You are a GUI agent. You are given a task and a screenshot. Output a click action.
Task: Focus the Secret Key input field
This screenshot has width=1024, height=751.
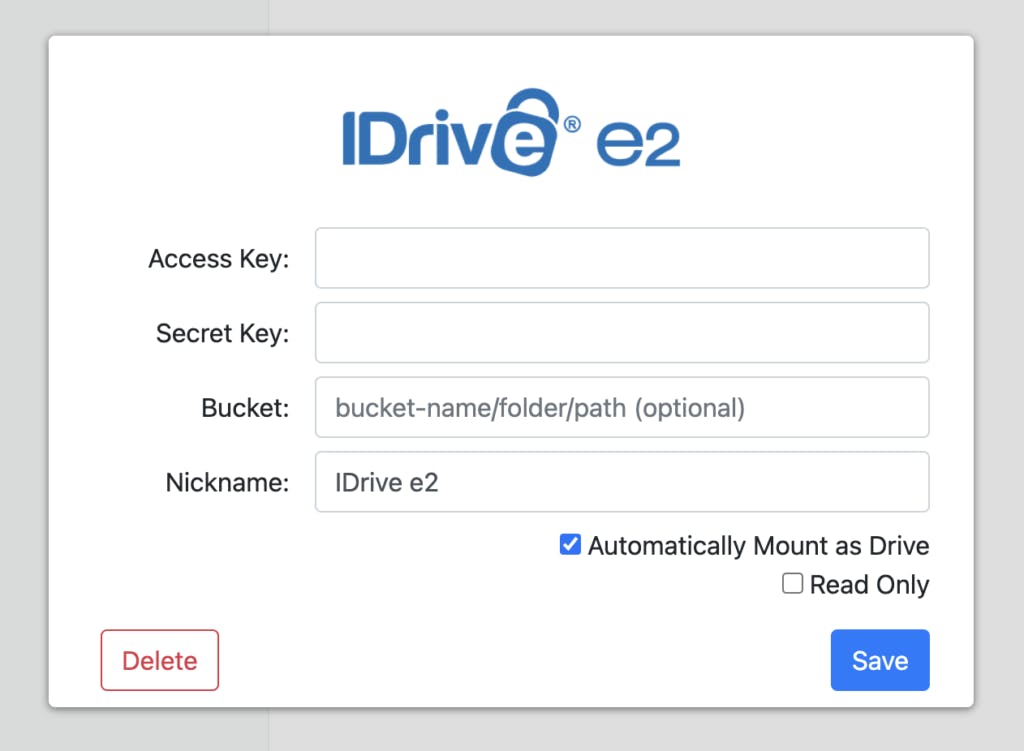pyautogui.click(x=622, y=332)
